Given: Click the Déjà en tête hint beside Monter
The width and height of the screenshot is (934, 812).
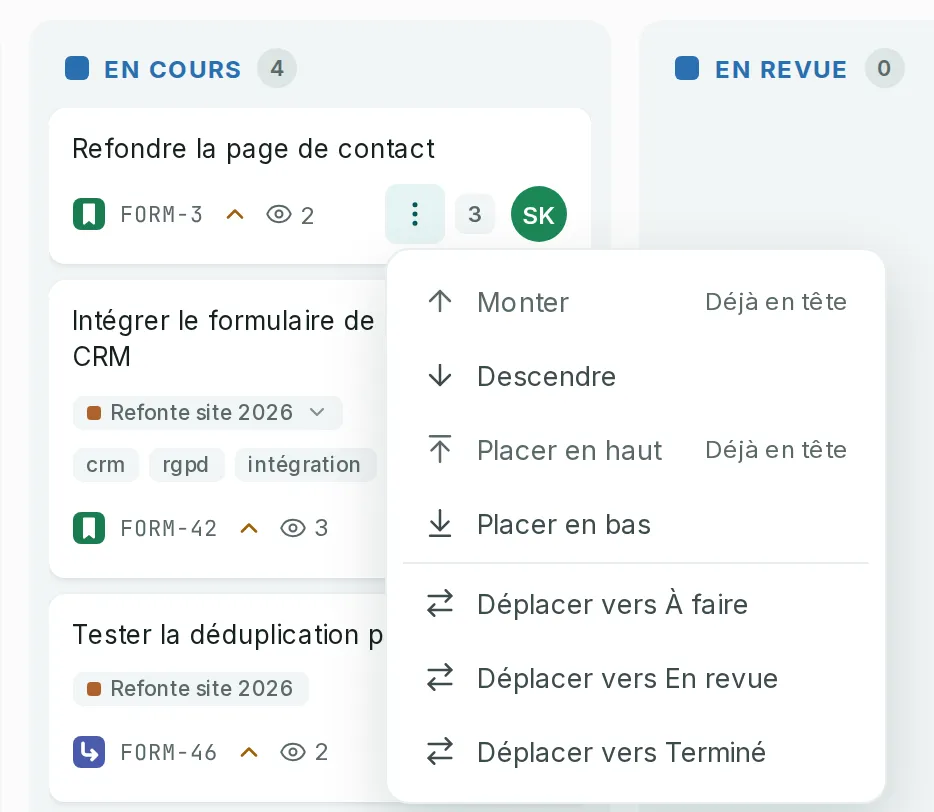Looking at the screenshot, I should pos(776,302).
